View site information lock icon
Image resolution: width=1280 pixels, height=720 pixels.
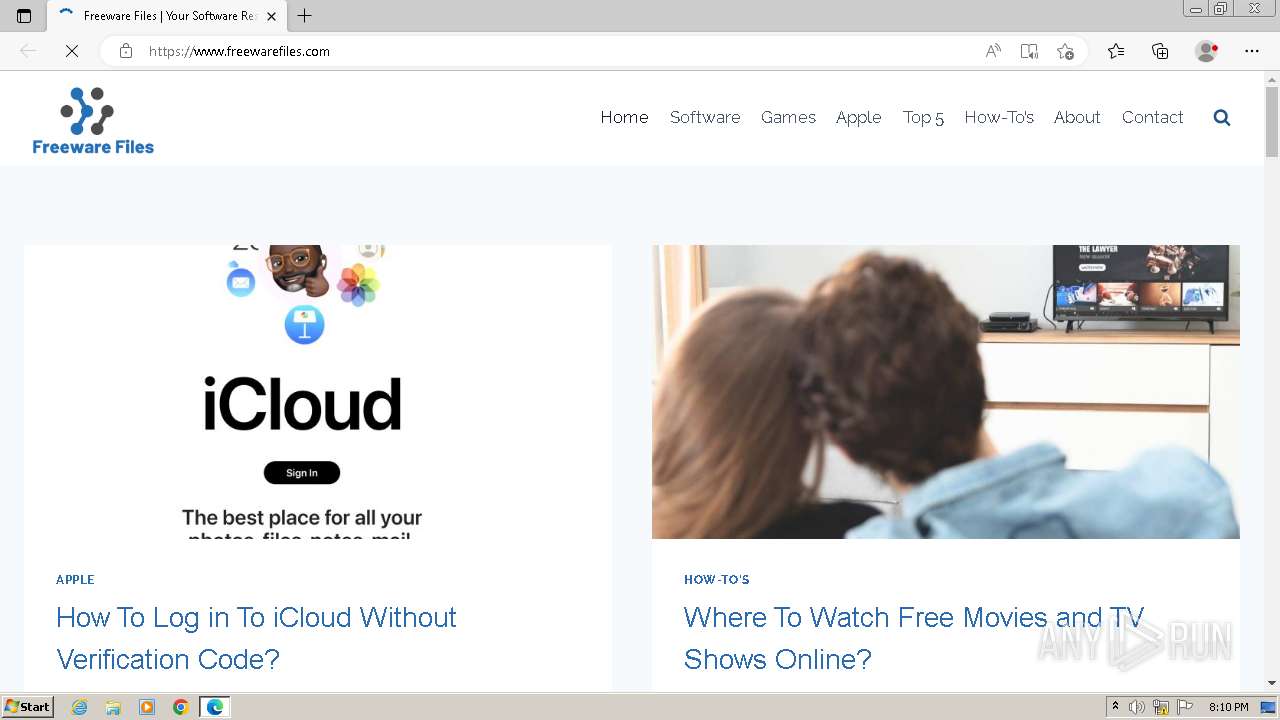126,51
